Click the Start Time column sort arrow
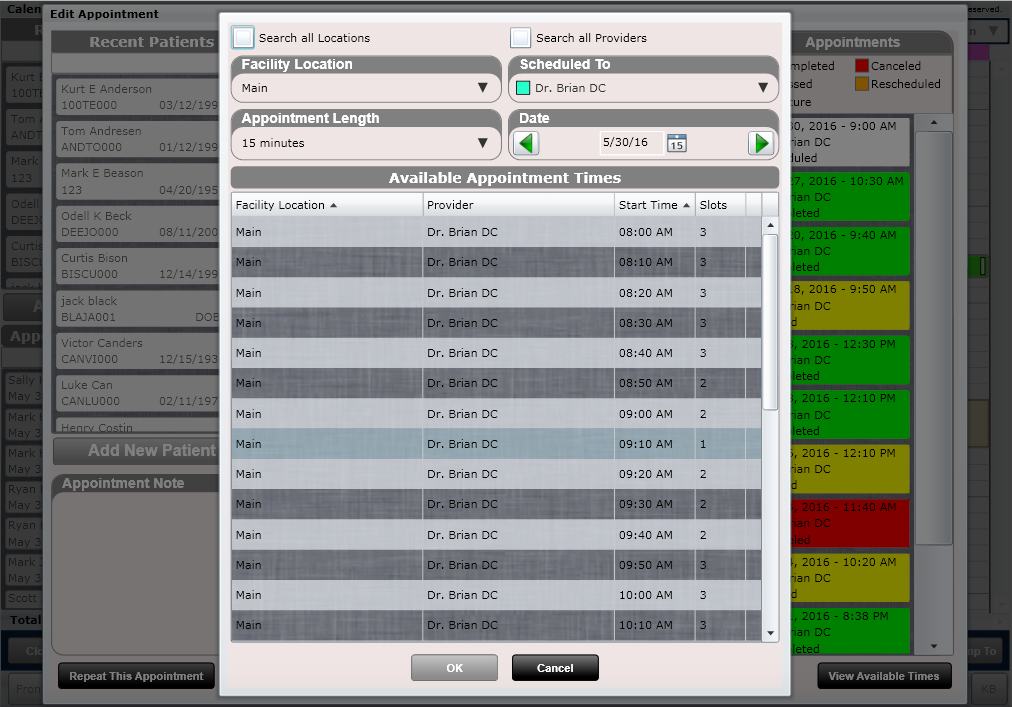Viewport: 1012px width, 707px height. (x=684, y=204)
